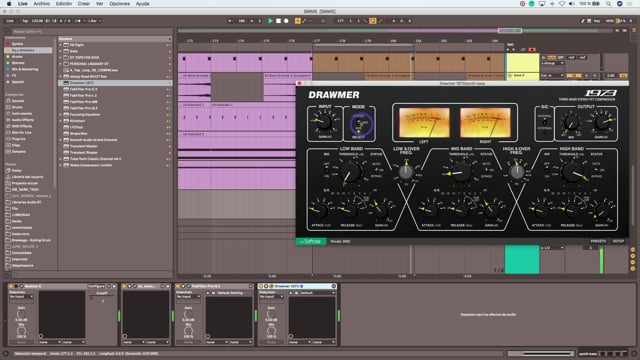Toggle the Drawmer 1973 device activator
The height and width of the screenshot is (360, 640).
click(261, 286)
